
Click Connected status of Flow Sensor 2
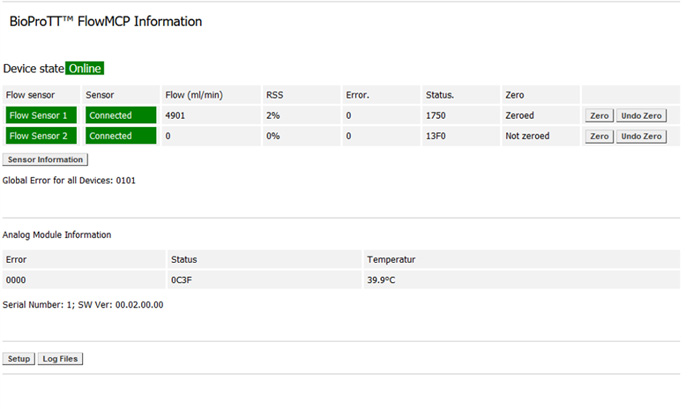click(120, 136)
